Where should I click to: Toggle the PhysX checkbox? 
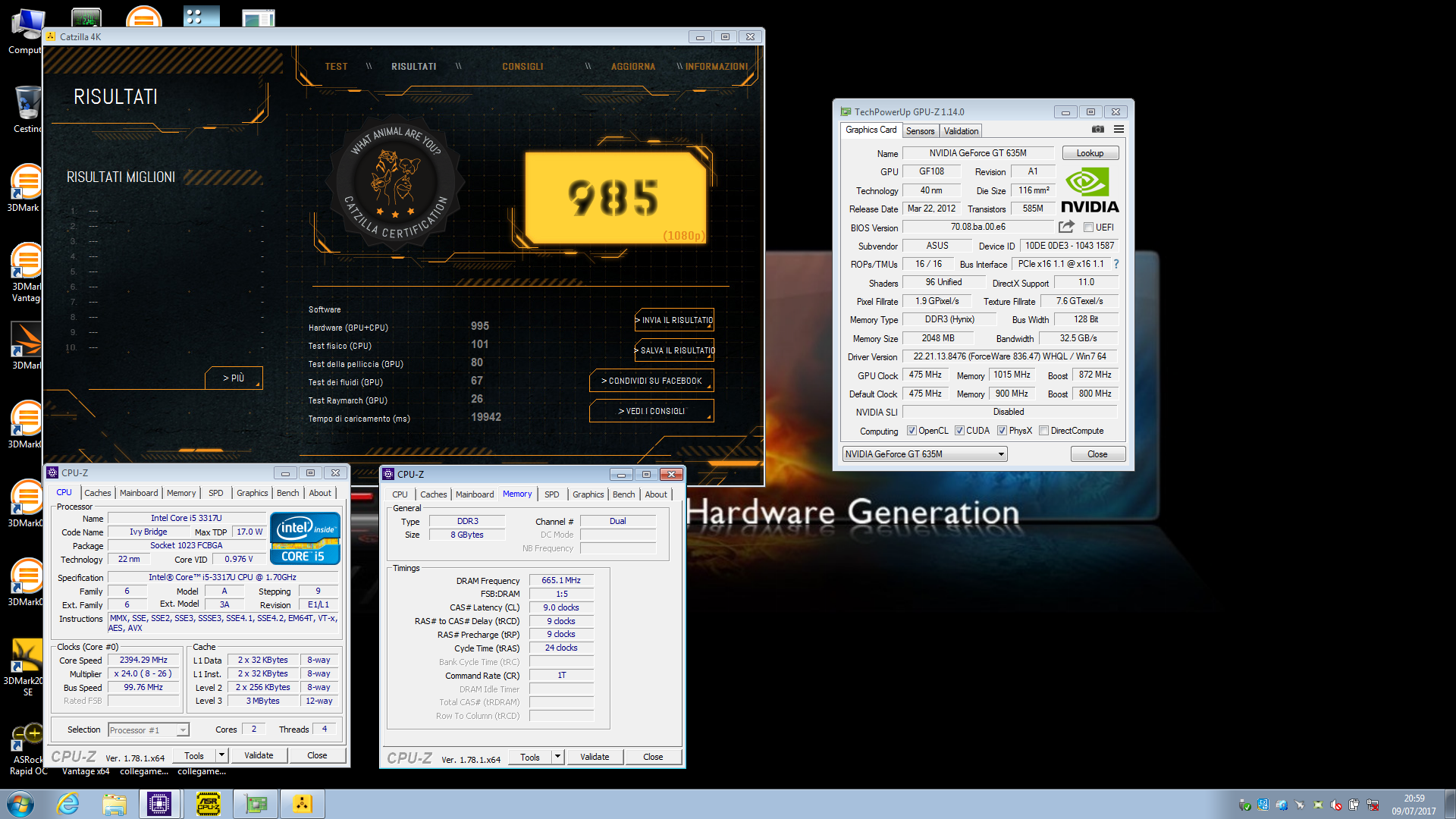click(x=1002, y=431)
